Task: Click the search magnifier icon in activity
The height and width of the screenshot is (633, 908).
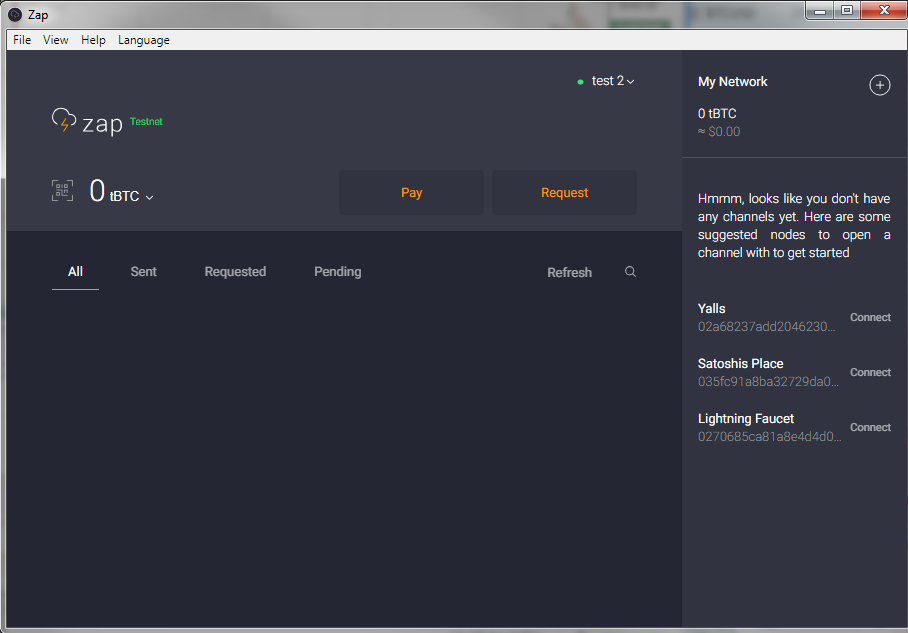Action: pos(630,272)
